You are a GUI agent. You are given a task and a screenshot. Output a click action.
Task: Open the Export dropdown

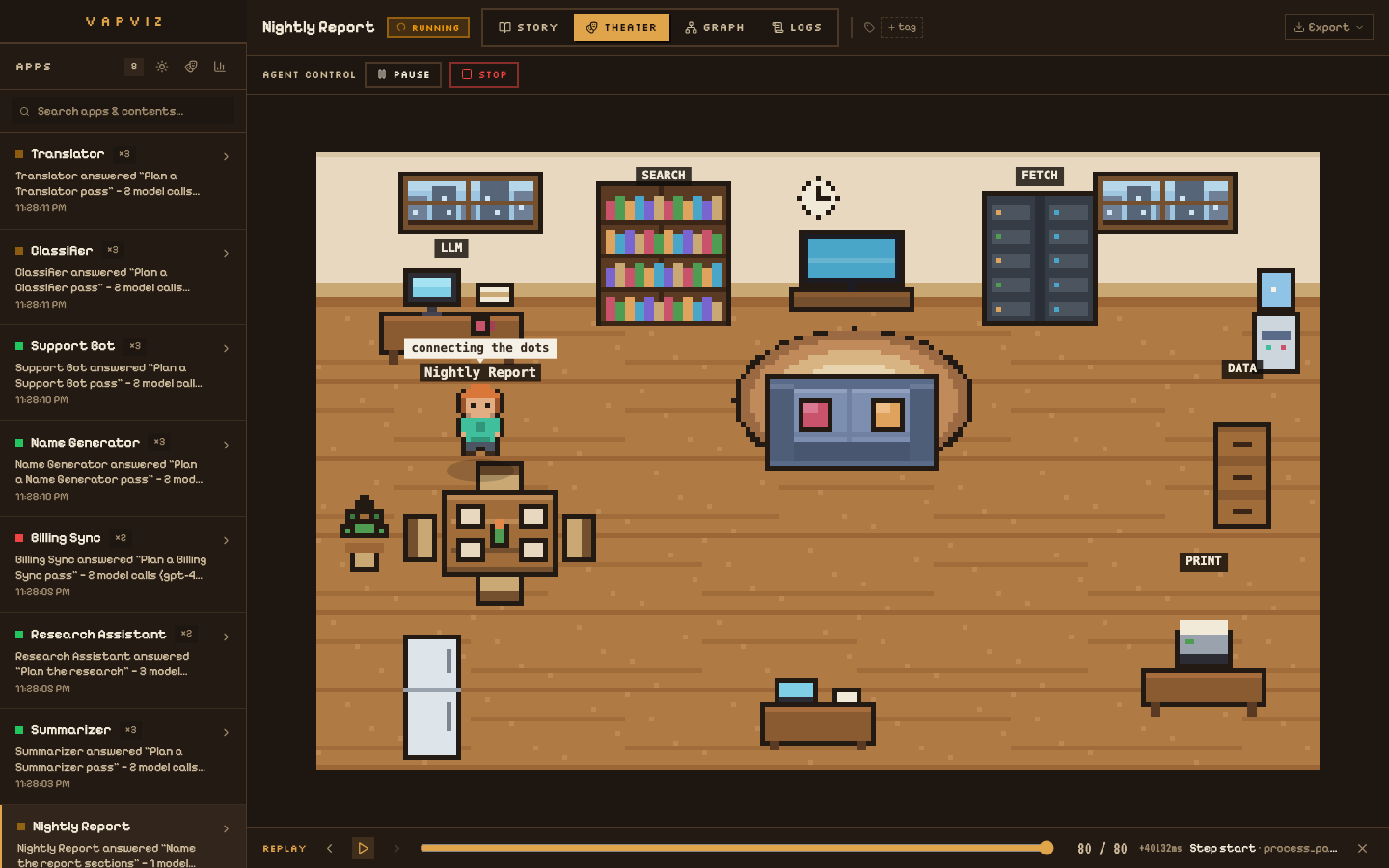tap(1328, 27)
